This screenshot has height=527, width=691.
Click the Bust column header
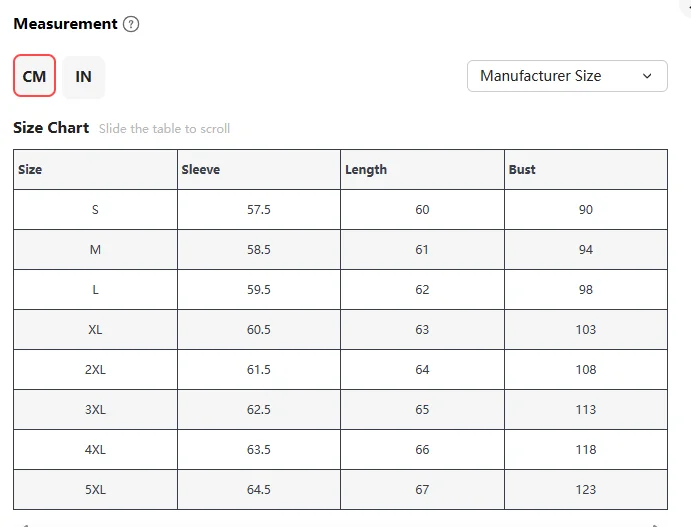point(522,170)
